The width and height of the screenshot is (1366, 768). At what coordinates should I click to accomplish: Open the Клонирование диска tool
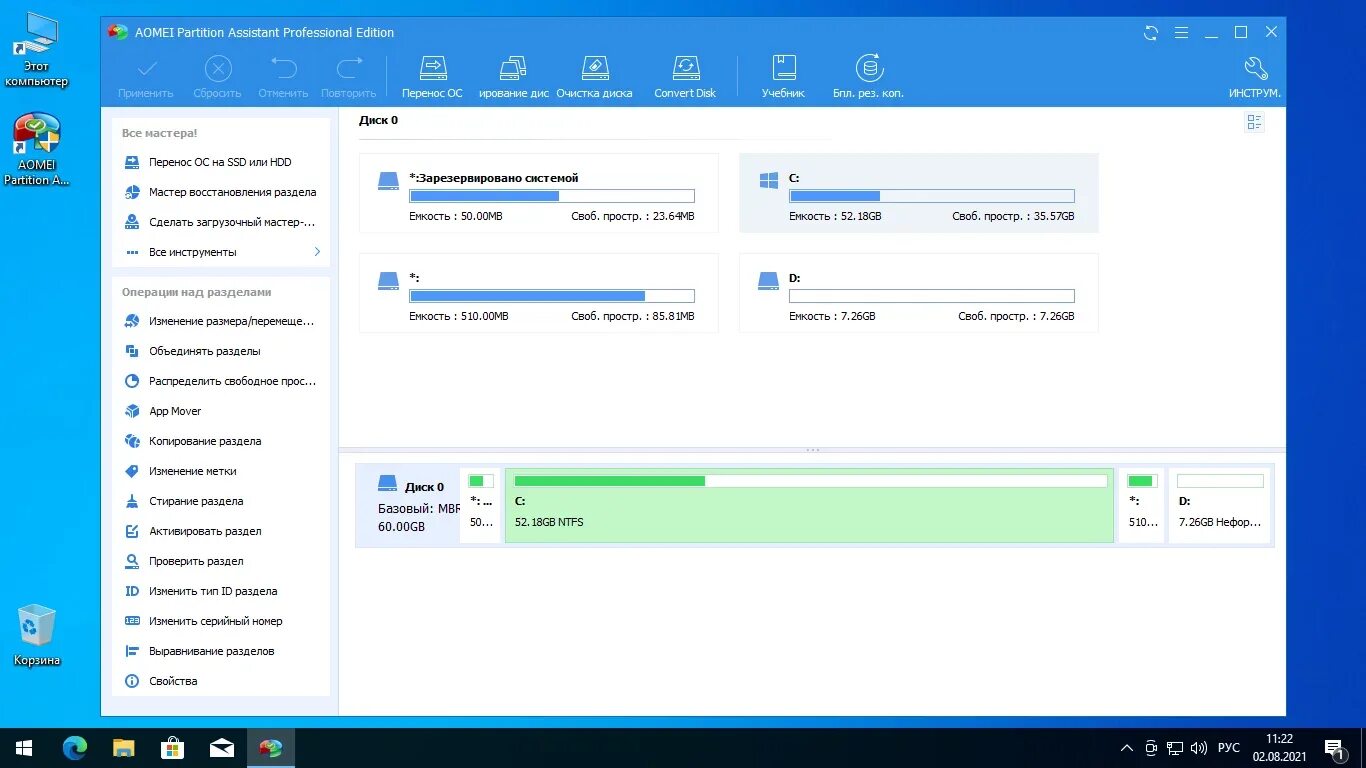tap(512, 75)
